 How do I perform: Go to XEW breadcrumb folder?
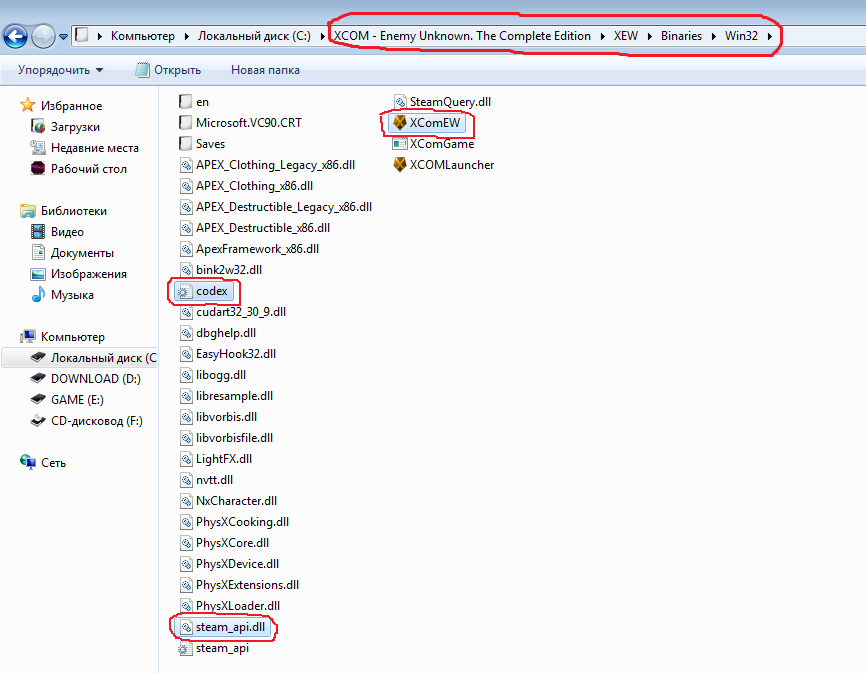coord(626,36)
